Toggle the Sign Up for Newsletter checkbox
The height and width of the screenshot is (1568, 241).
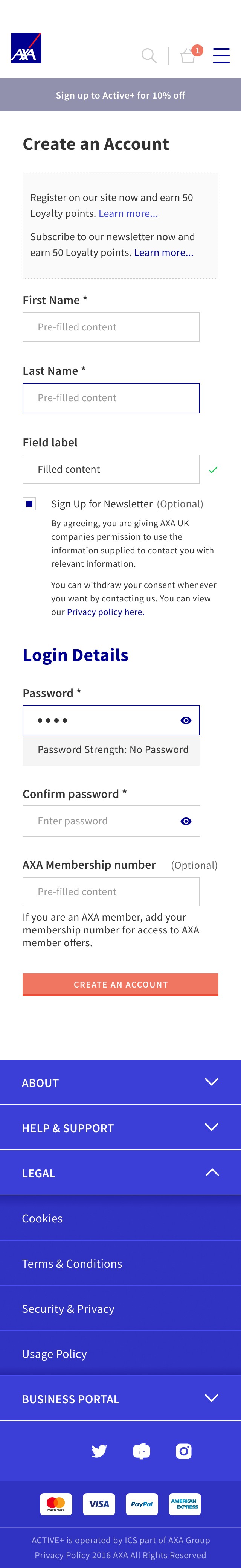(x=29, y=503)
